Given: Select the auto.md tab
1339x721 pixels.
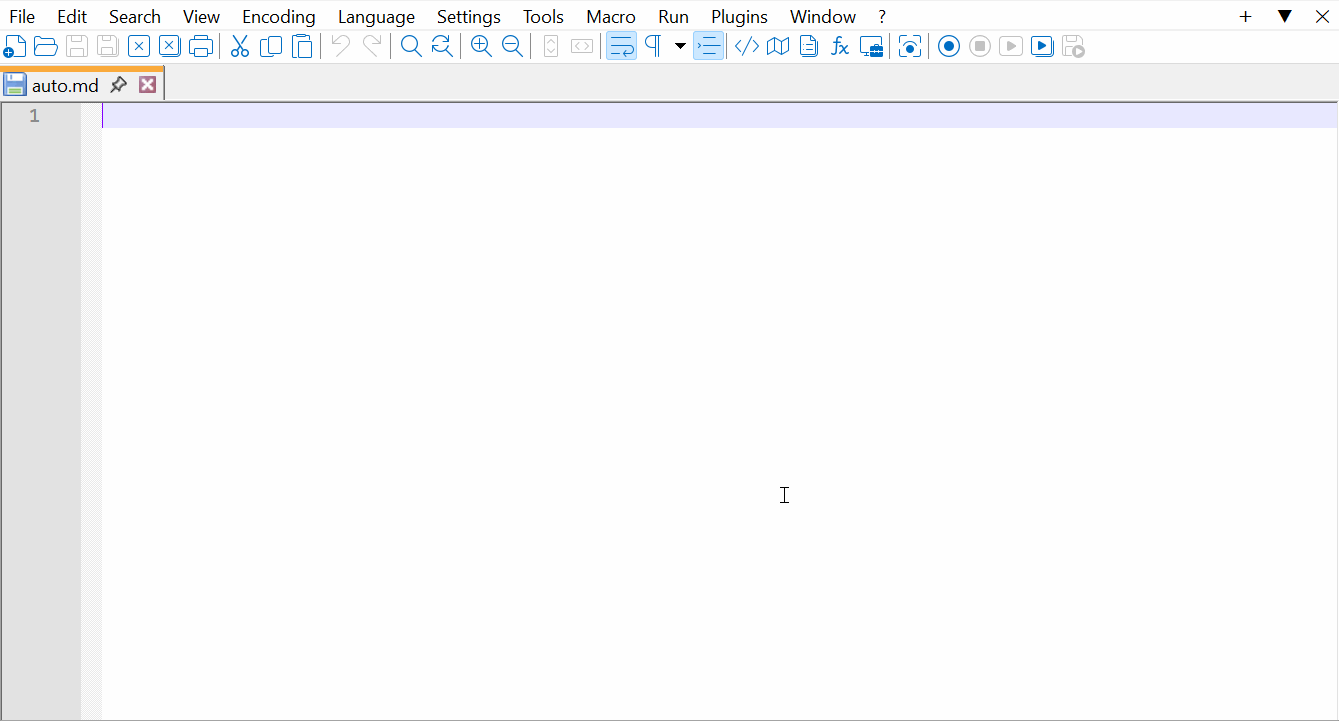Looking at the screenshot, I should click(x=65, y=85).
